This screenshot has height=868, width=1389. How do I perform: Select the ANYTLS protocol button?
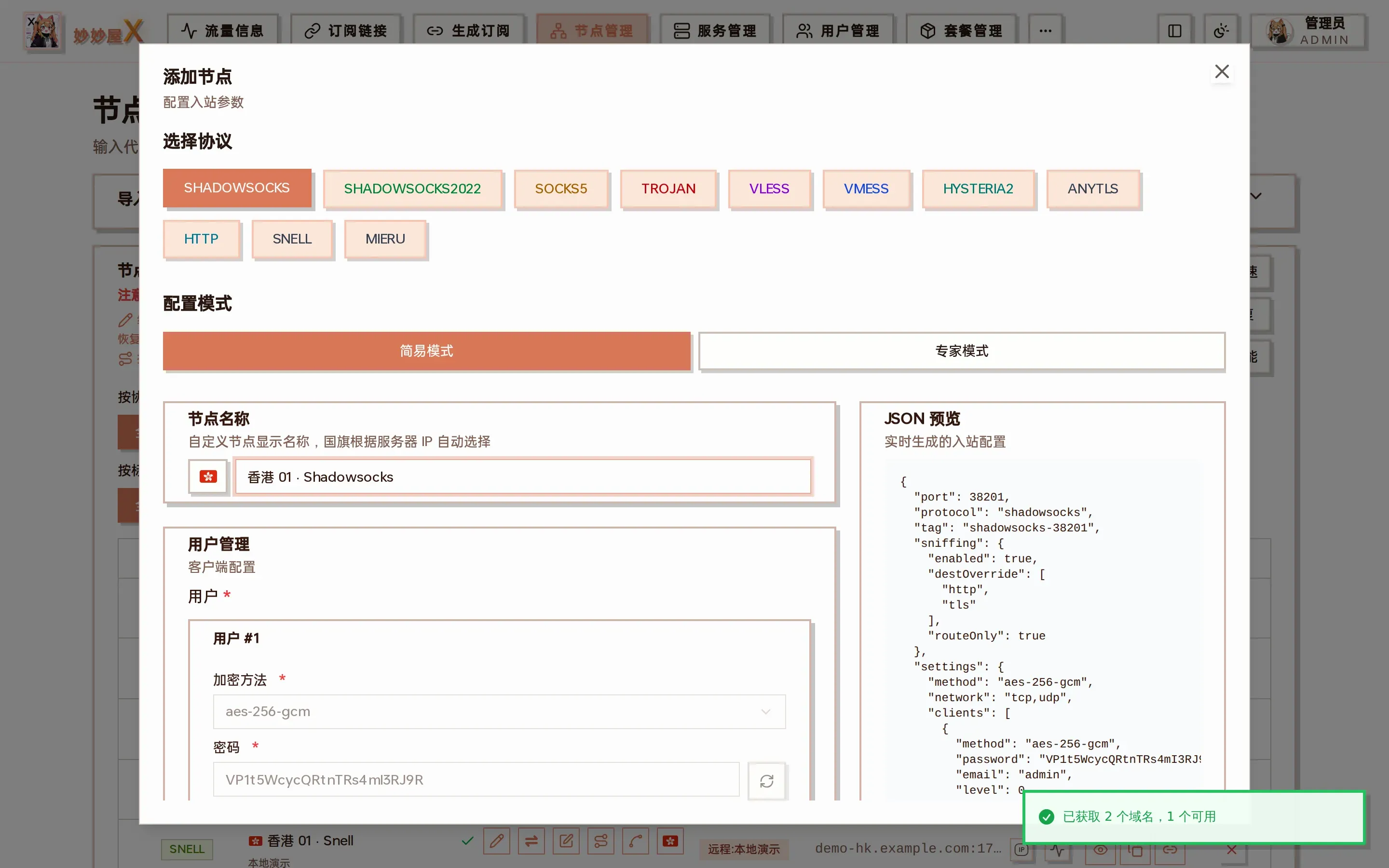click(1093, 188)
